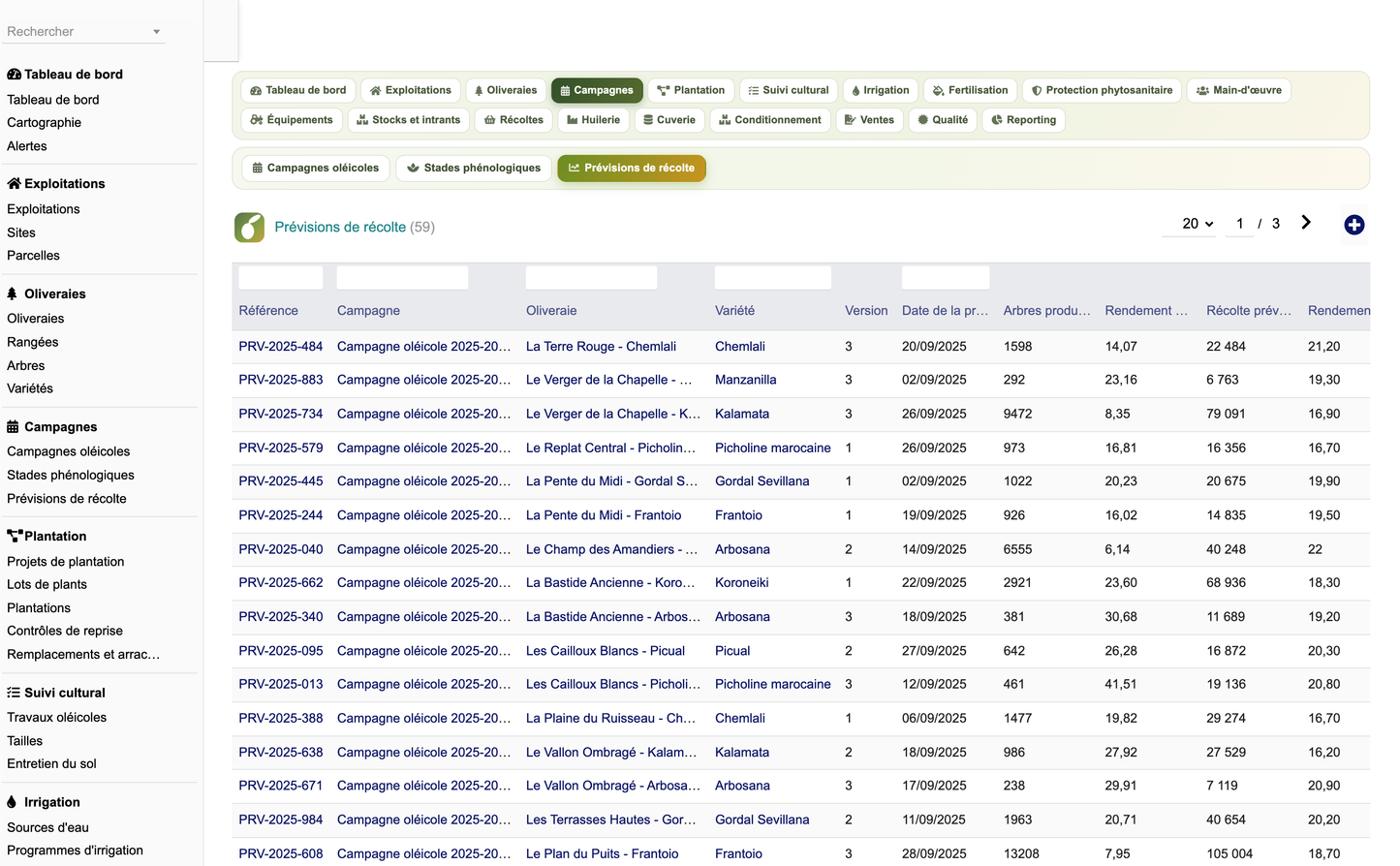Open the Récoltes tab
The width and height of the screenshot is (1400, 866).
[x=513, y=120]
